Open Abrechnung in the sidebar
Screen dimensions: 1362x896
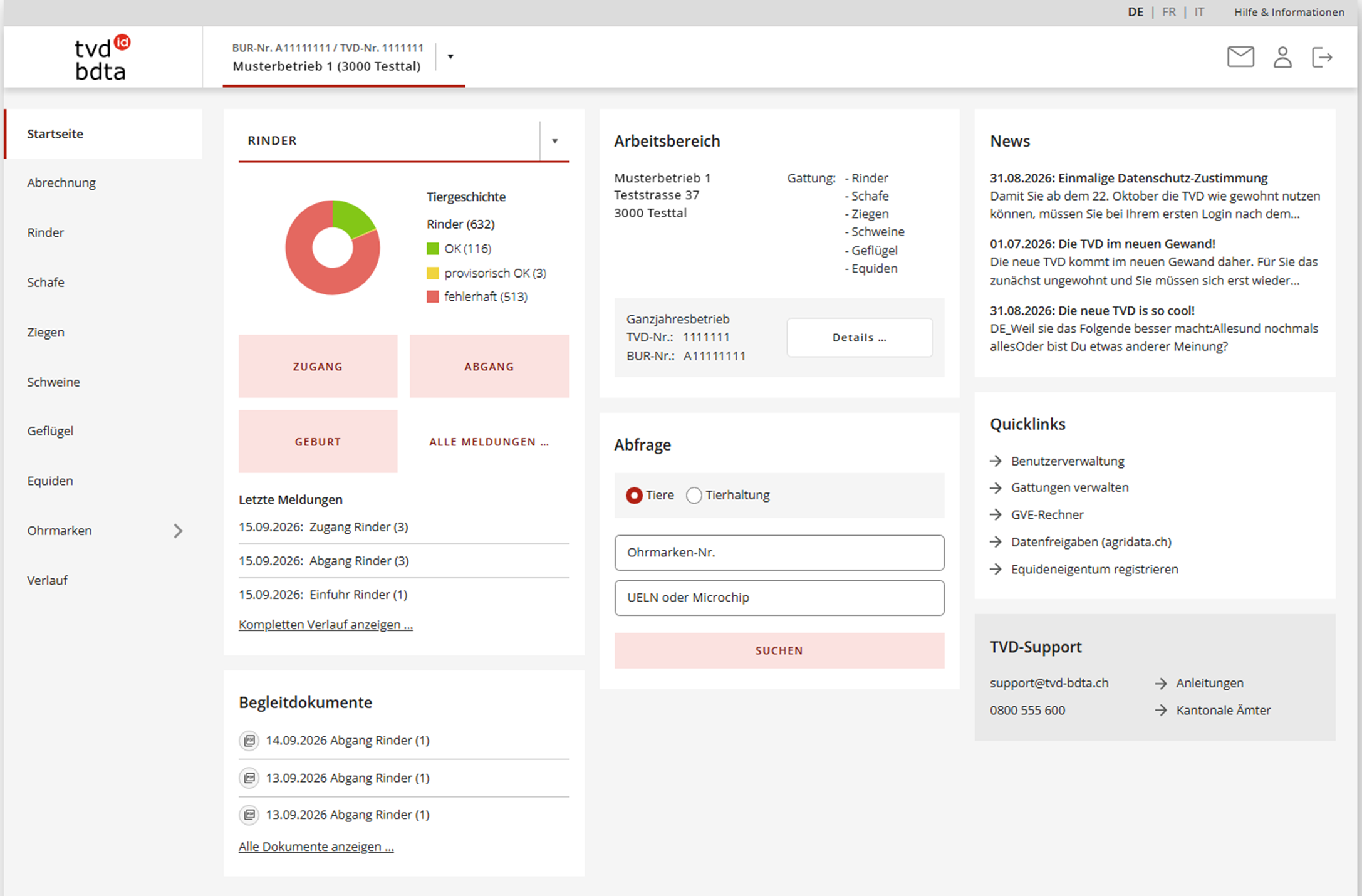(x=61, y=183)
